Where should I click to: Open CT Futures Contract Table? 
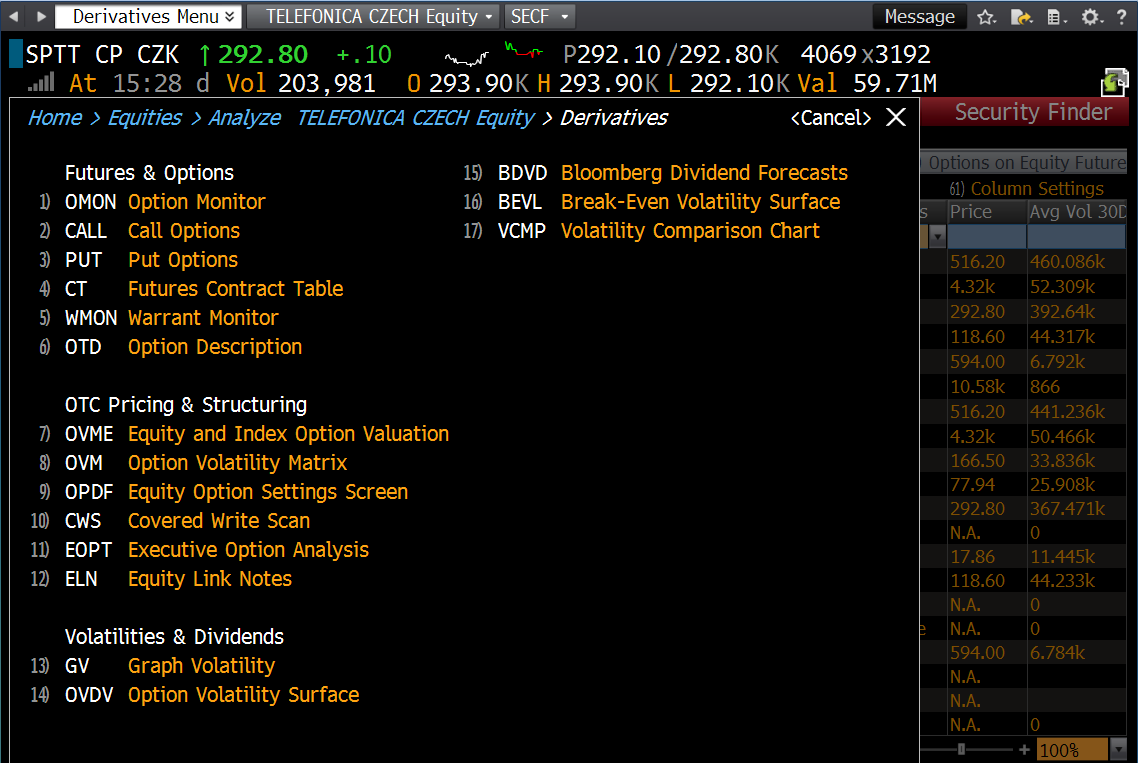[204, 289]
